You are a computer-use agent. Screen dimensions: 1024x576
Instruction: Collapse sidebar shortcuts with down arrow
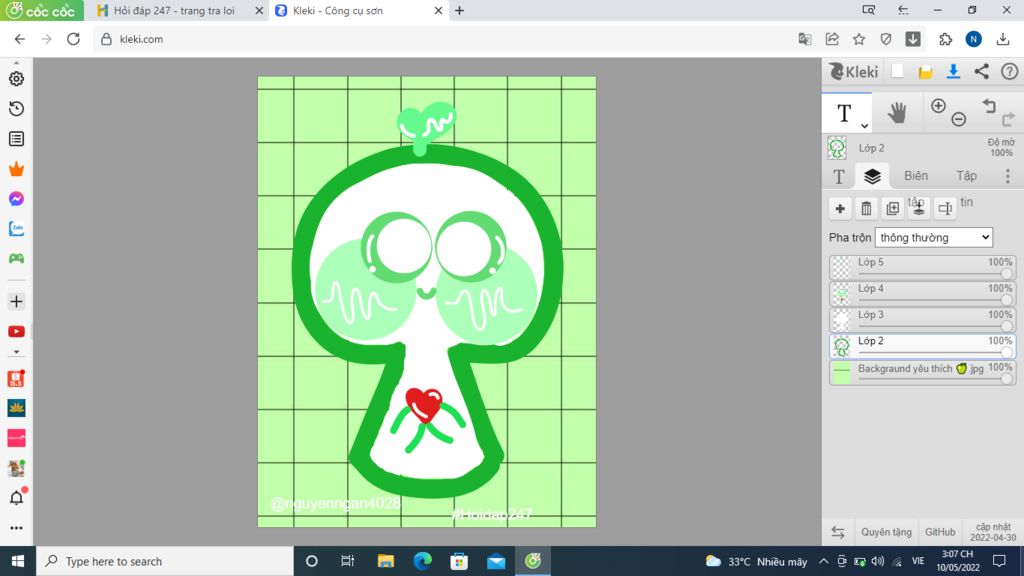16,351
